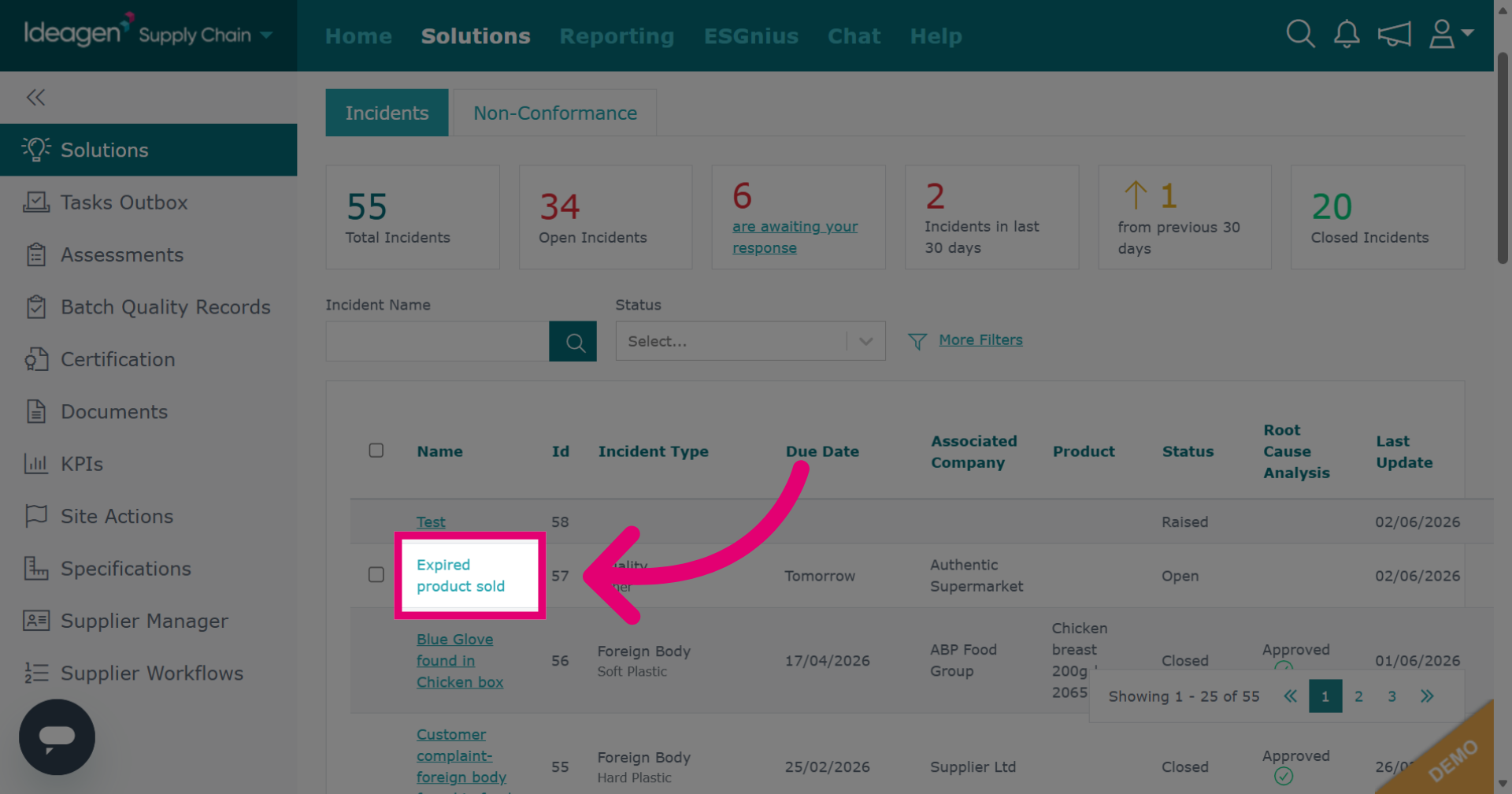Click the filter funnel icon
The width and height of the screenshot is (1512, 794).
pyautogui.click(x=917, y=341)
